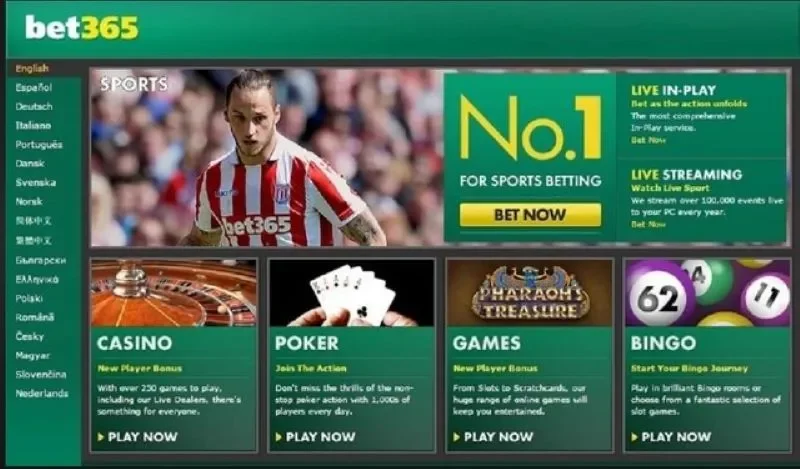
Task: Click Bet Now link under Live Streaming
Action: tap(648, 224)
